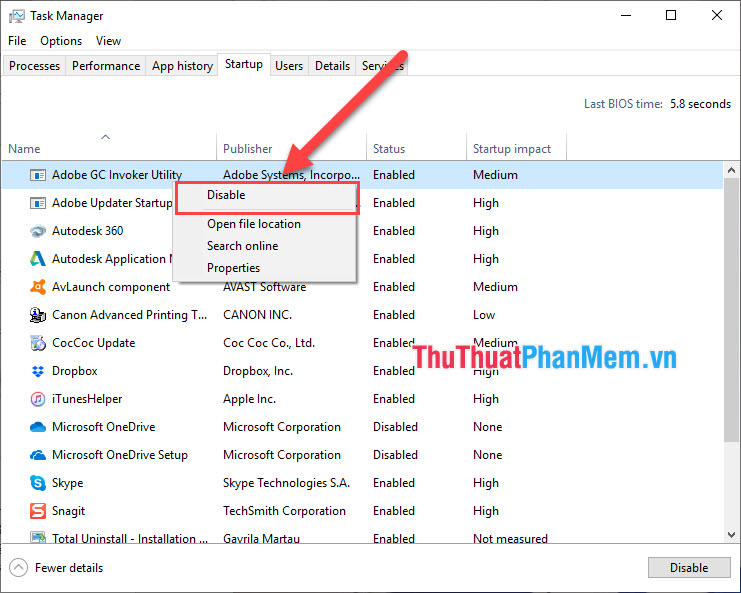Viewport: 741px width, 593px height.
Task: Switch to the App history tab
Action: [x=182, y=66]
